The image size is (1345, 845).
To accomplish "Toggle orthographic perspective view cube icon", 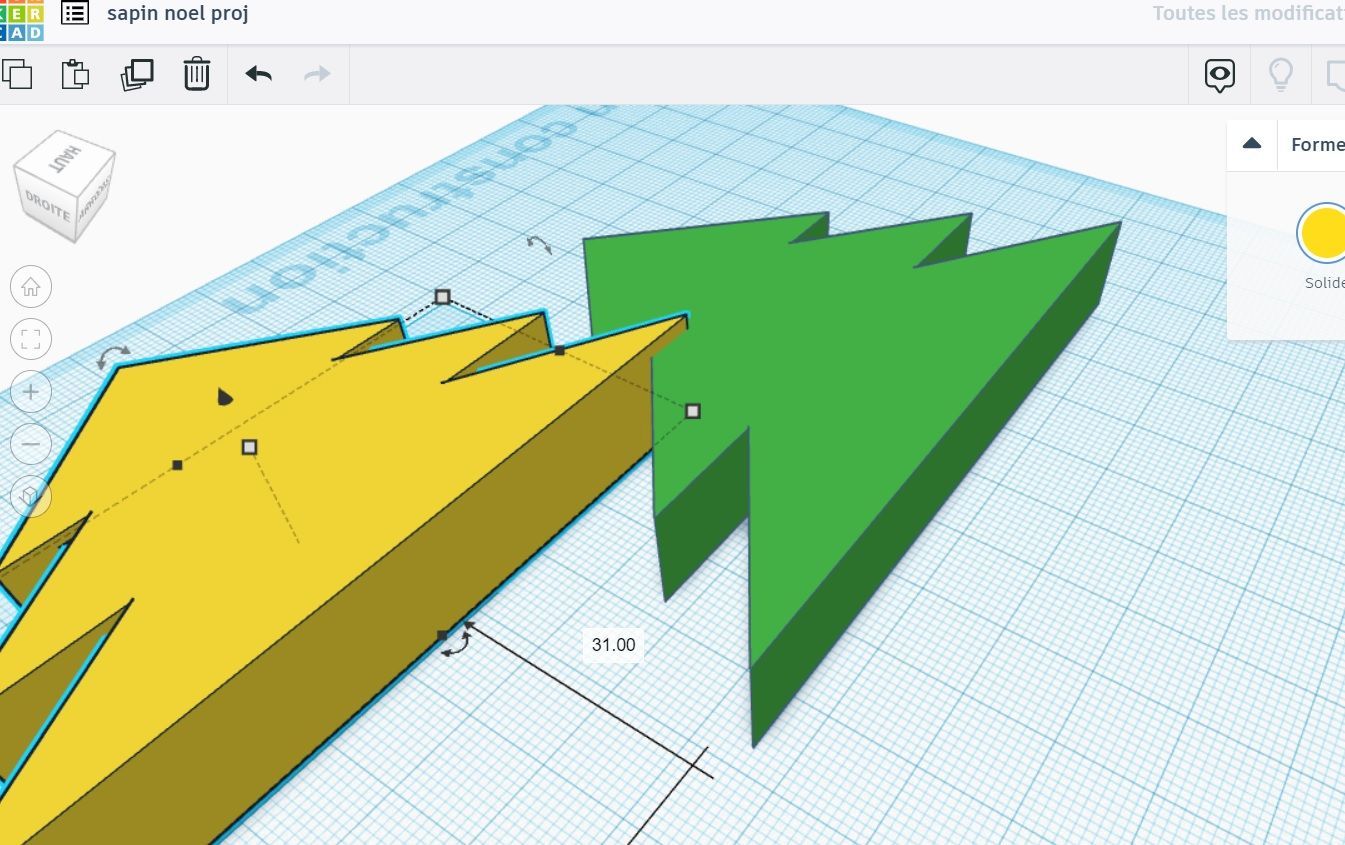I will (31, 495).
